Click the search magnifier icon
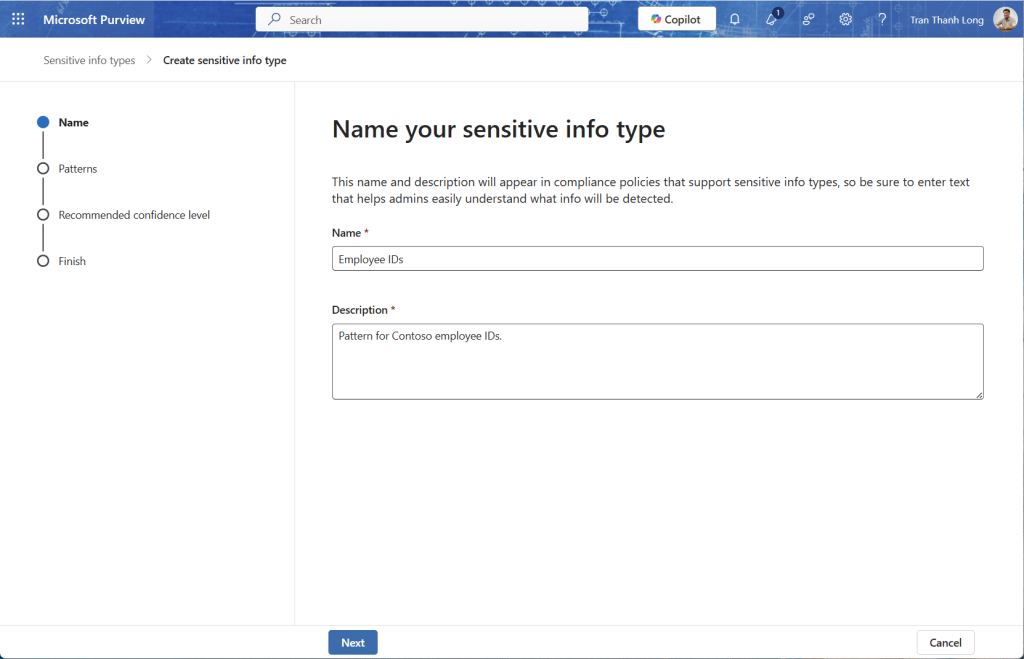Screen dimensions: 1024x659 [x=275, y=20]
